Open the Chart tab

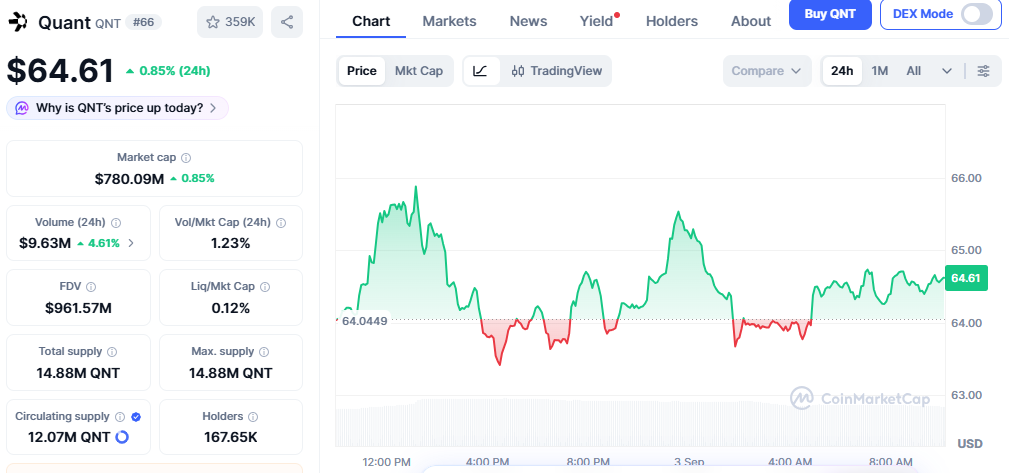[371, 21]
